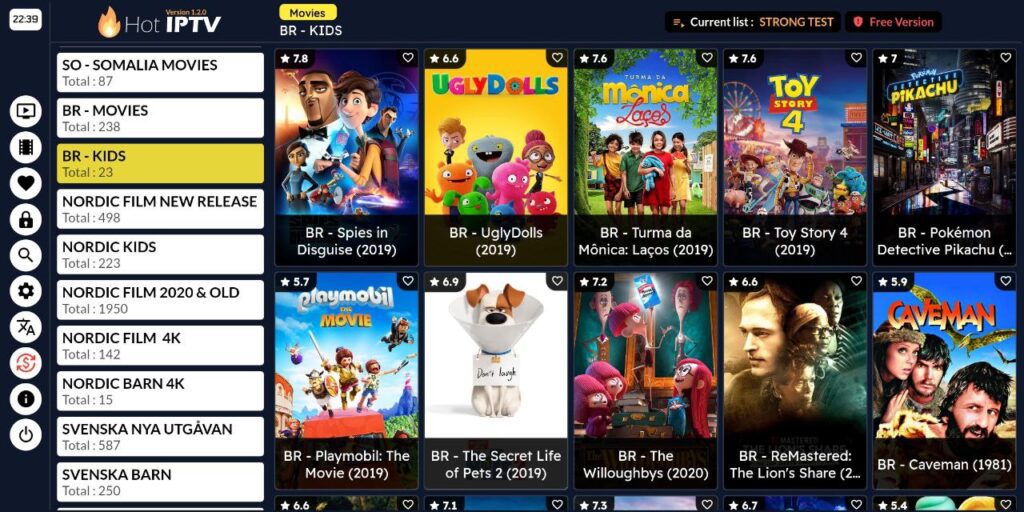Click the Current list STRONG TEST button
The image size is (1024, 512).
coord(753,22)
